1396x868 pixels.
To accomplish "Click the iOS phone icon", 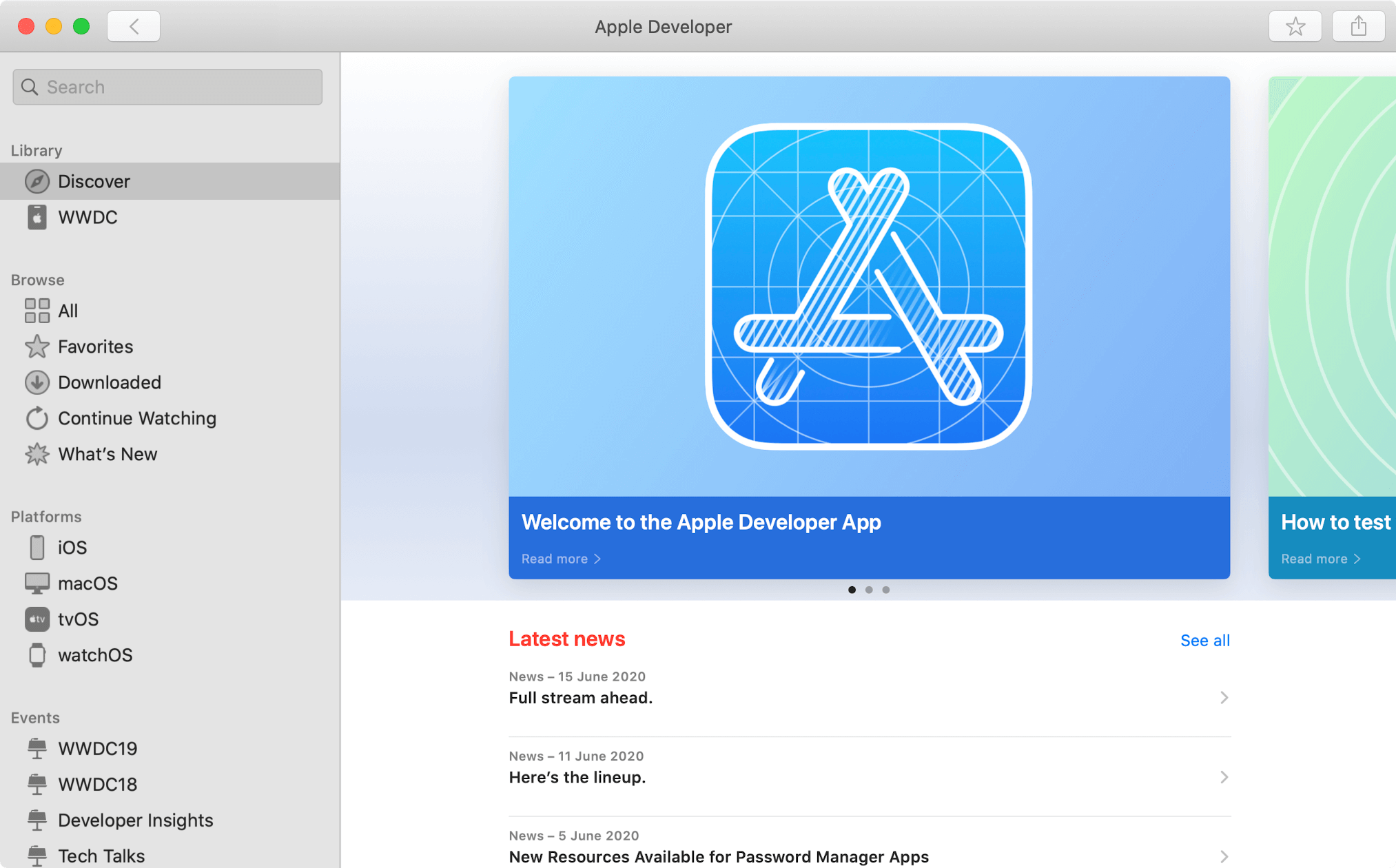I will [x=37, y=548].
